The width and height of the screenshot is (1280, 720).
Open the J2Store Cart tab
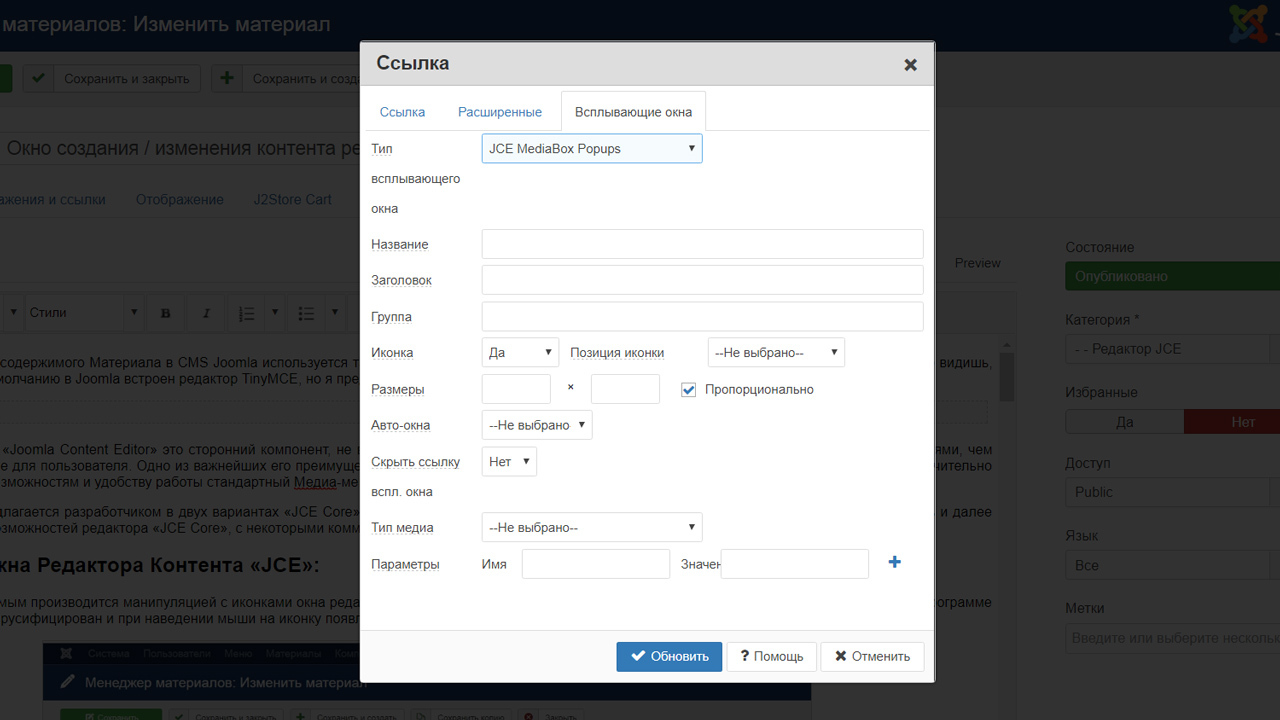click(x=292, y=199)
